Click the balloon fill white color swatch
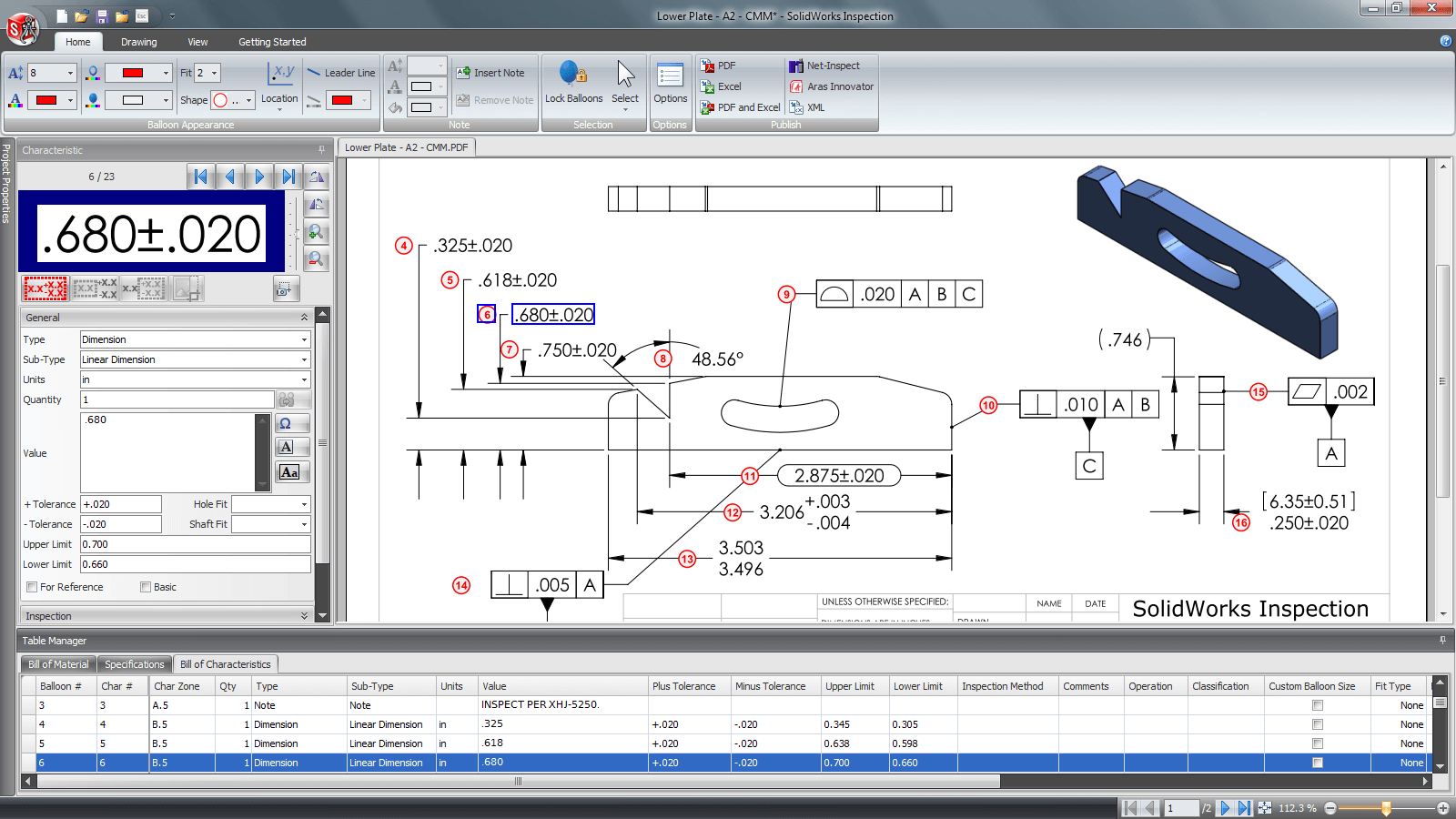 coord(133,100)
